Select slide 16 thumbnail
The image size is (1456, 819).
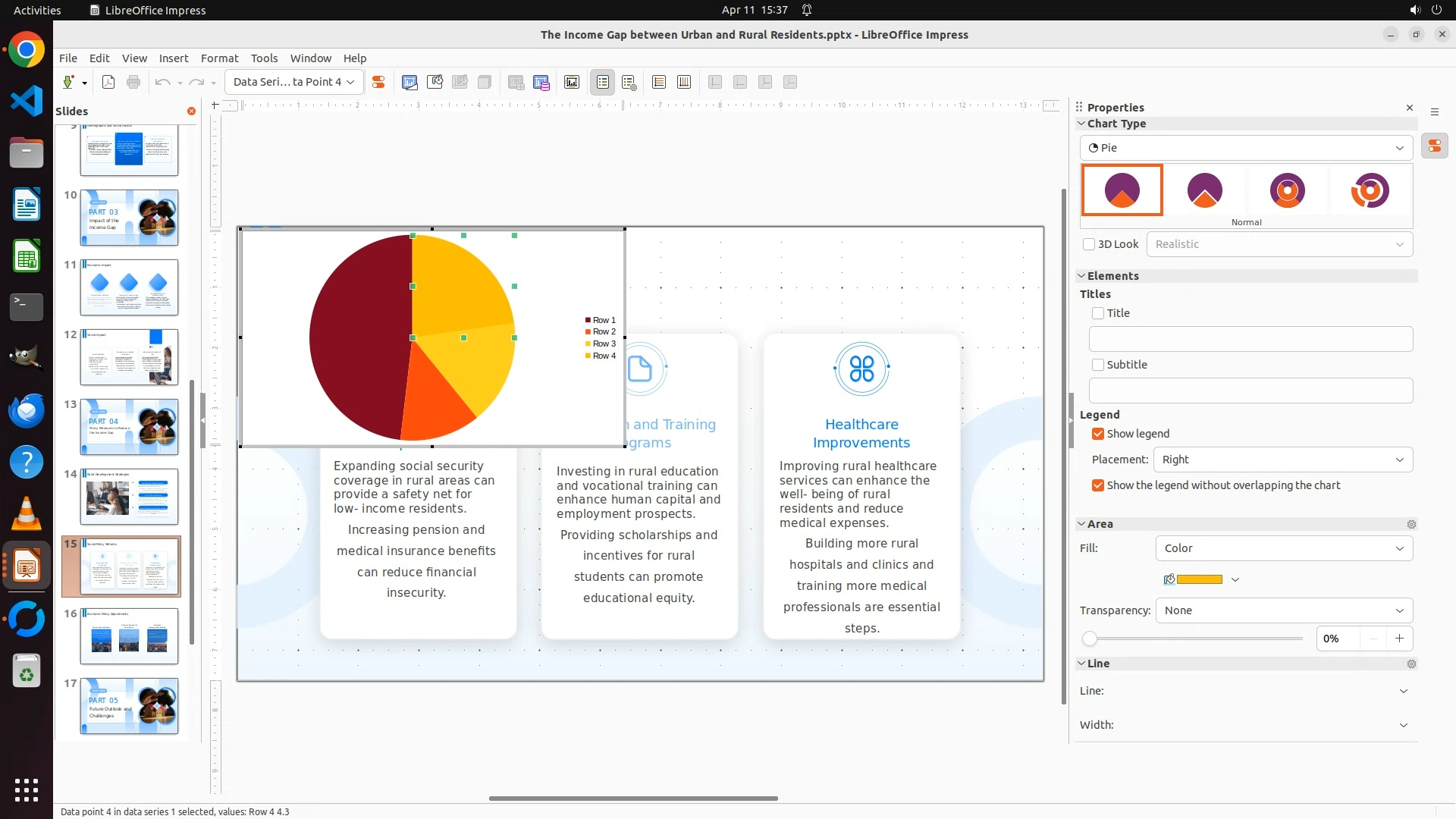(x=129, y=636)
